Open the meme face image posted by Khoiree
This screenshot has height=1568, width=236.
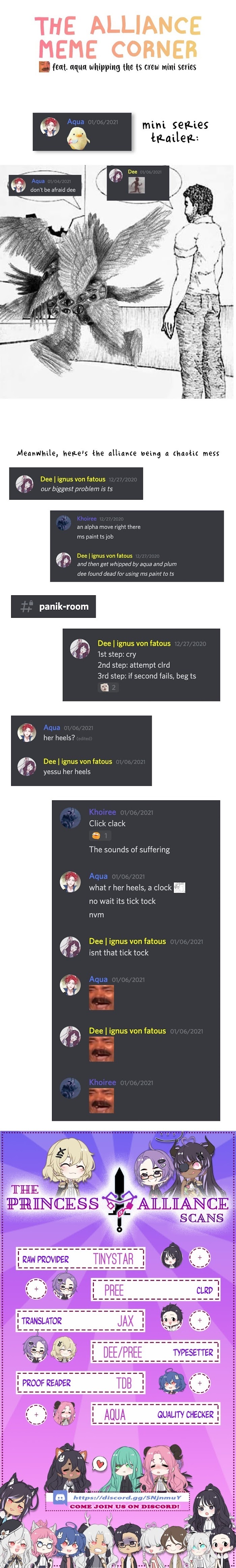click(x=101, y=1101)
